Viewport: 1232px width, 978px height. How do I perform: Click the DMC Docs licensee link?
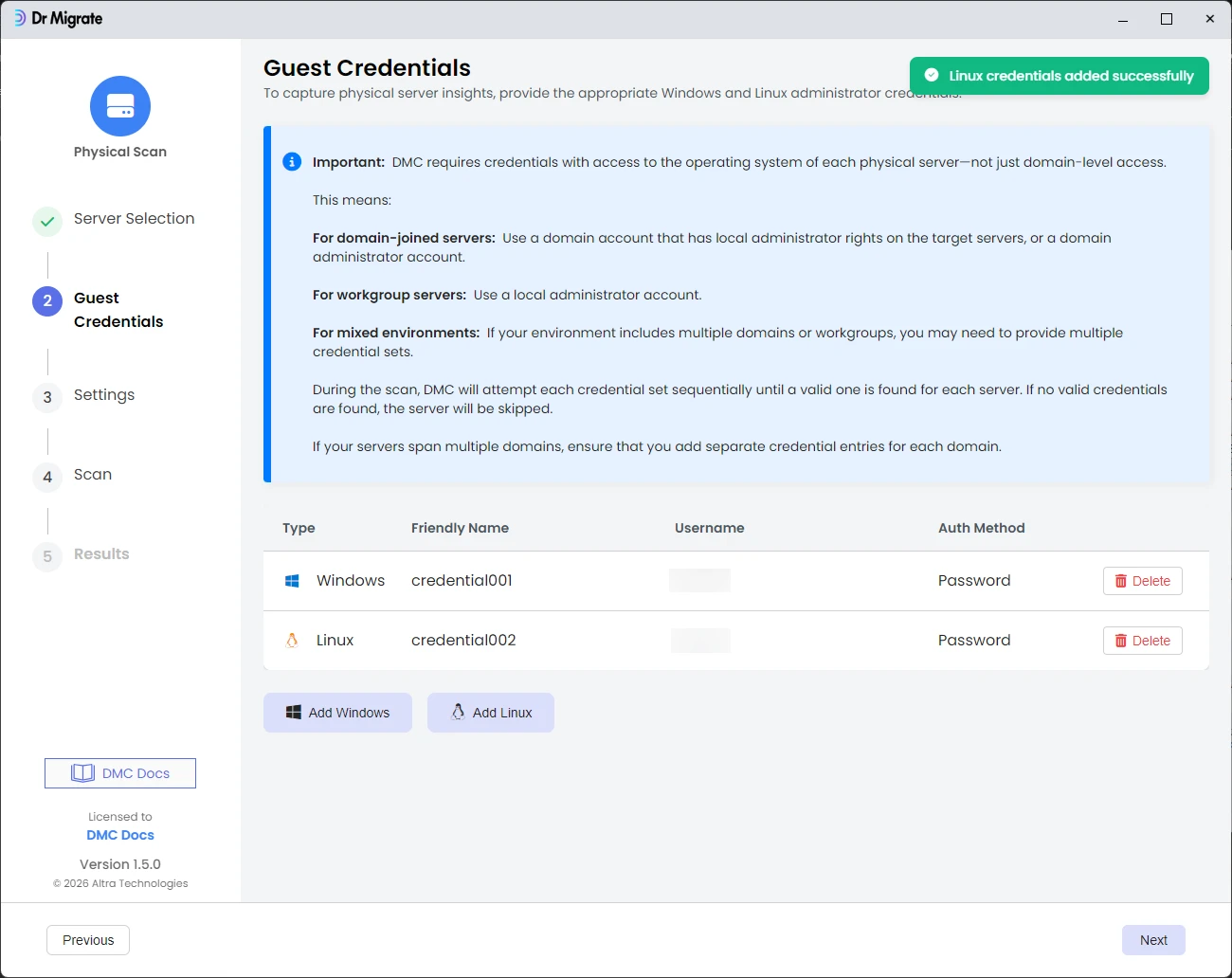coord(120,835)
